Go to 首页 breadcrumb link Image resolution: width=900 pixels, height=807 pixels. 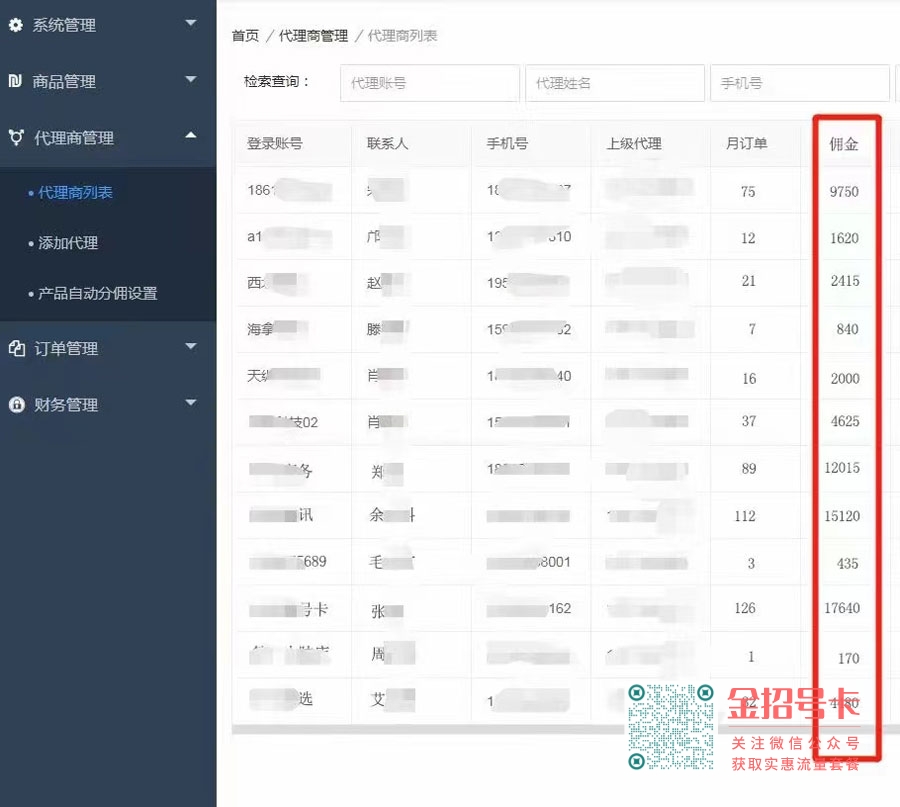tap(245, 36)
